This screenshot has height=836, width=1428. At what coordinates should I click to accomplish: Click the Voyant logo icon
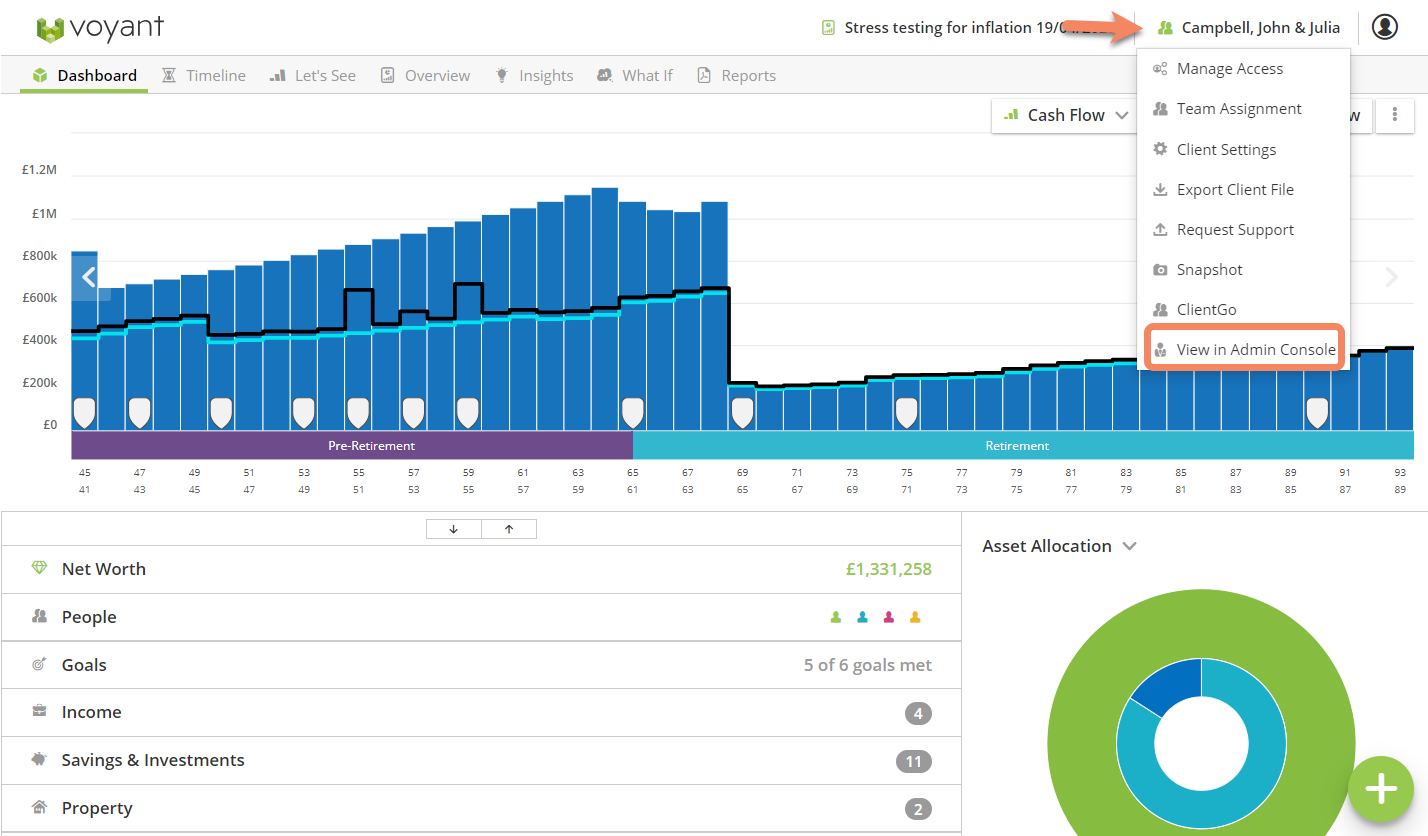coord(49,30)
